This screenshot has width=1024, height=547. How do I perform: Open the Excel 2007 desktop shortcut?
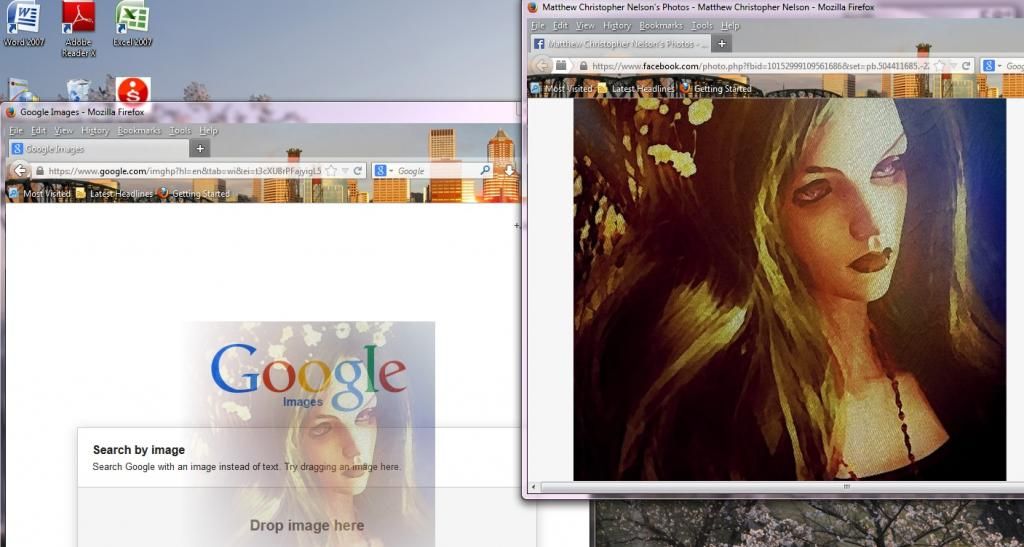pyautogui.click(x=133, y=23)
